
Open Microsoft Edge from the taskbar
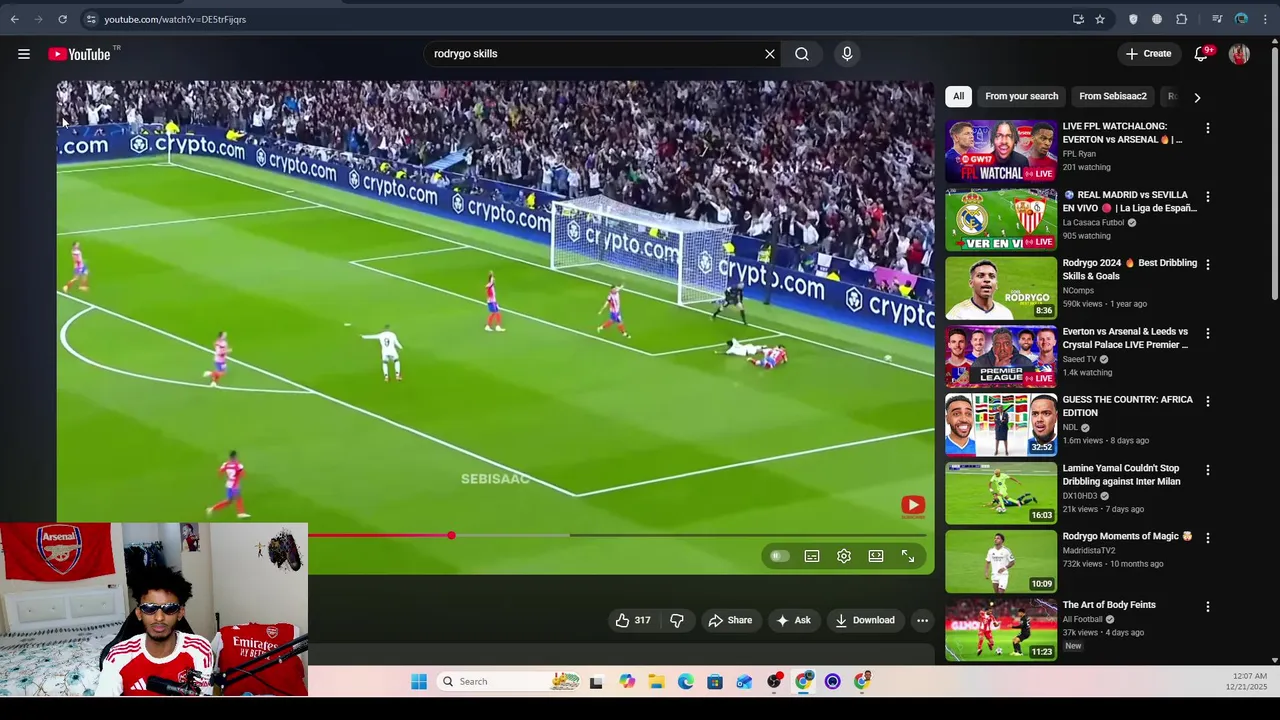[x=685, y=682]
